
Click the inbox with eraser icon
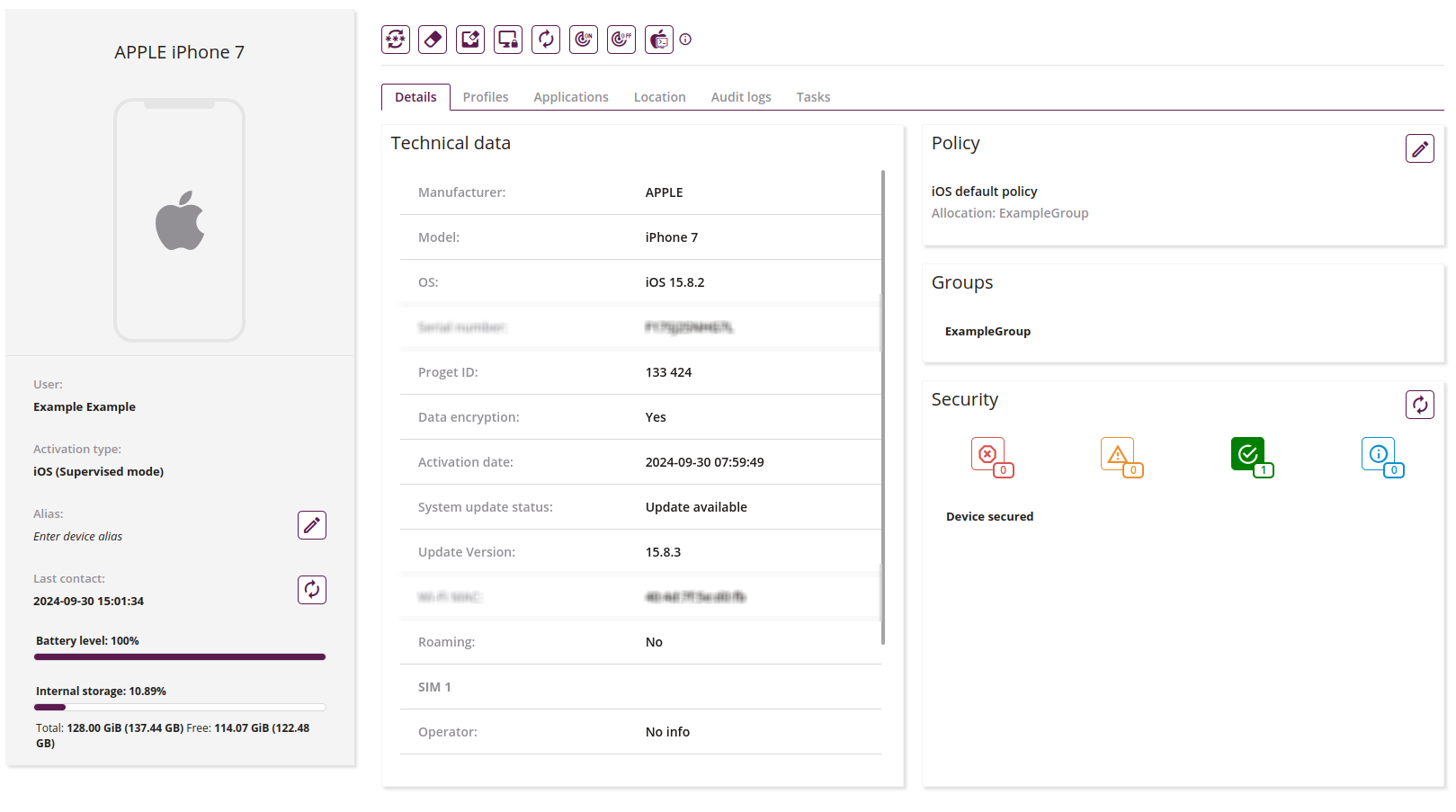(x=470, y=40)
